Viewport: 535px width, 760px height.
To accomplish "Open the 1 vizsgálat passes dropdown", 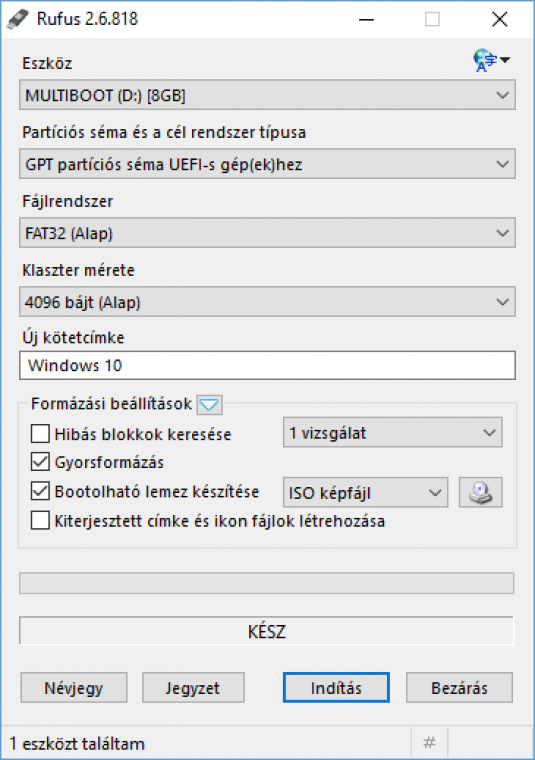I will click(x=393, y=432).
